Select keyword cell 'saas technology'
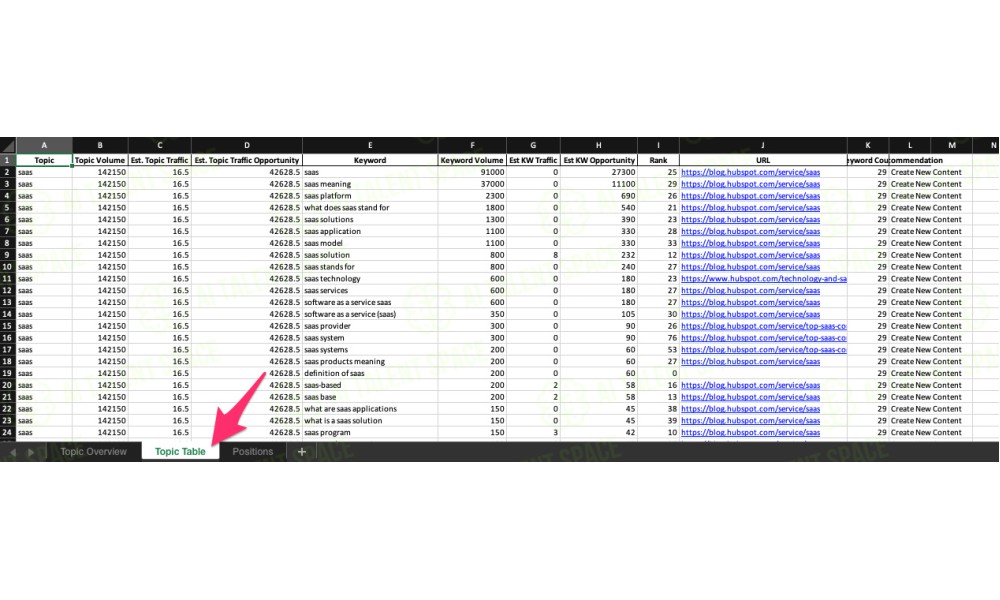The height and width of the screenshot is (600, 1000). [x=370, y=279]
